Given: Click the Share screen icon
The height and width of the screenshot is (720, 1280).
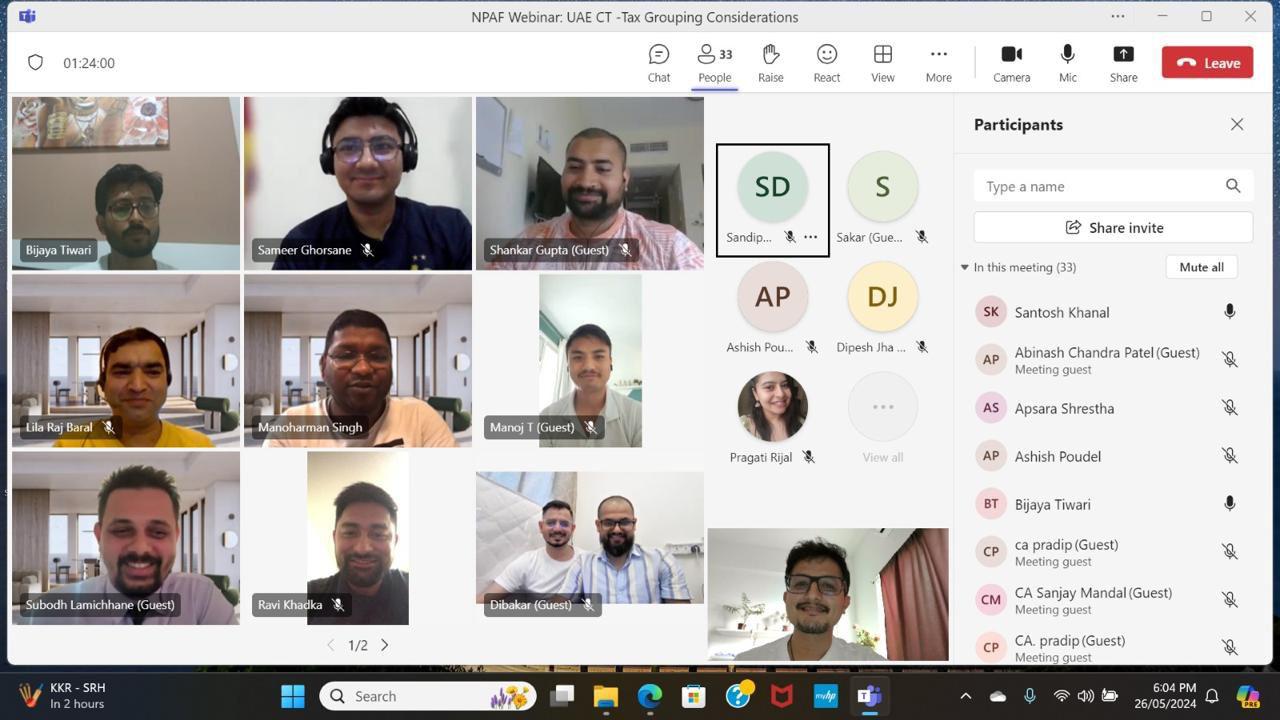Looking at the screenshot, I should (x=1123, y=63).
